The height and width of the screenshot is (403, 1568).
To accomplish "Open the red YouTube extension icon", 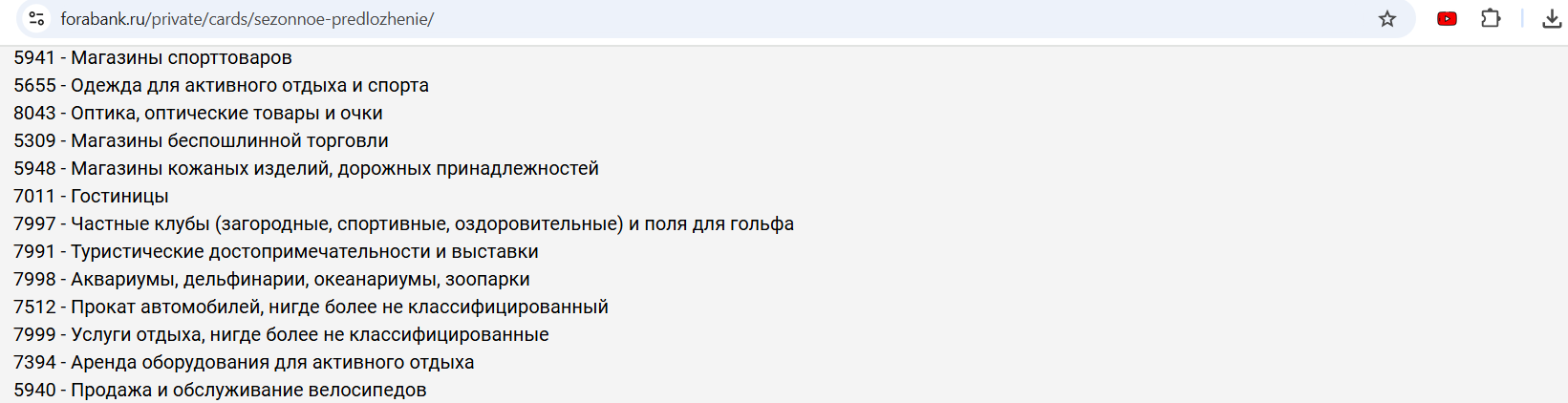I will (1447, 18).
